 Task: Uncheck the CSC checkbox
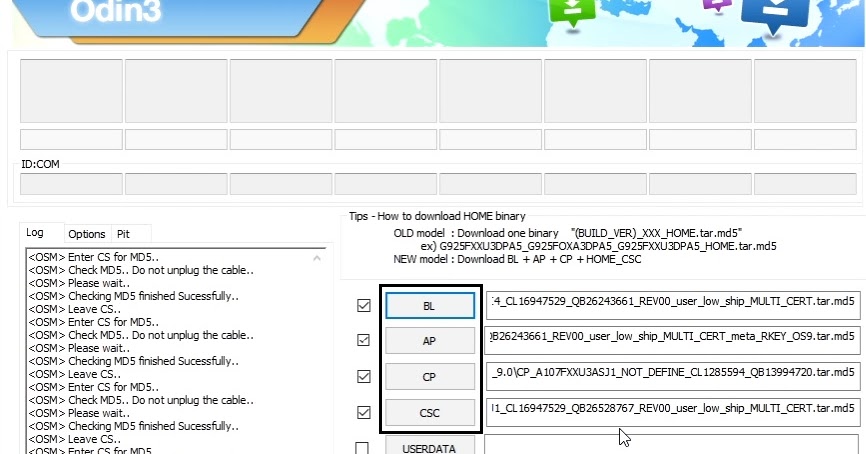[363, 412]
